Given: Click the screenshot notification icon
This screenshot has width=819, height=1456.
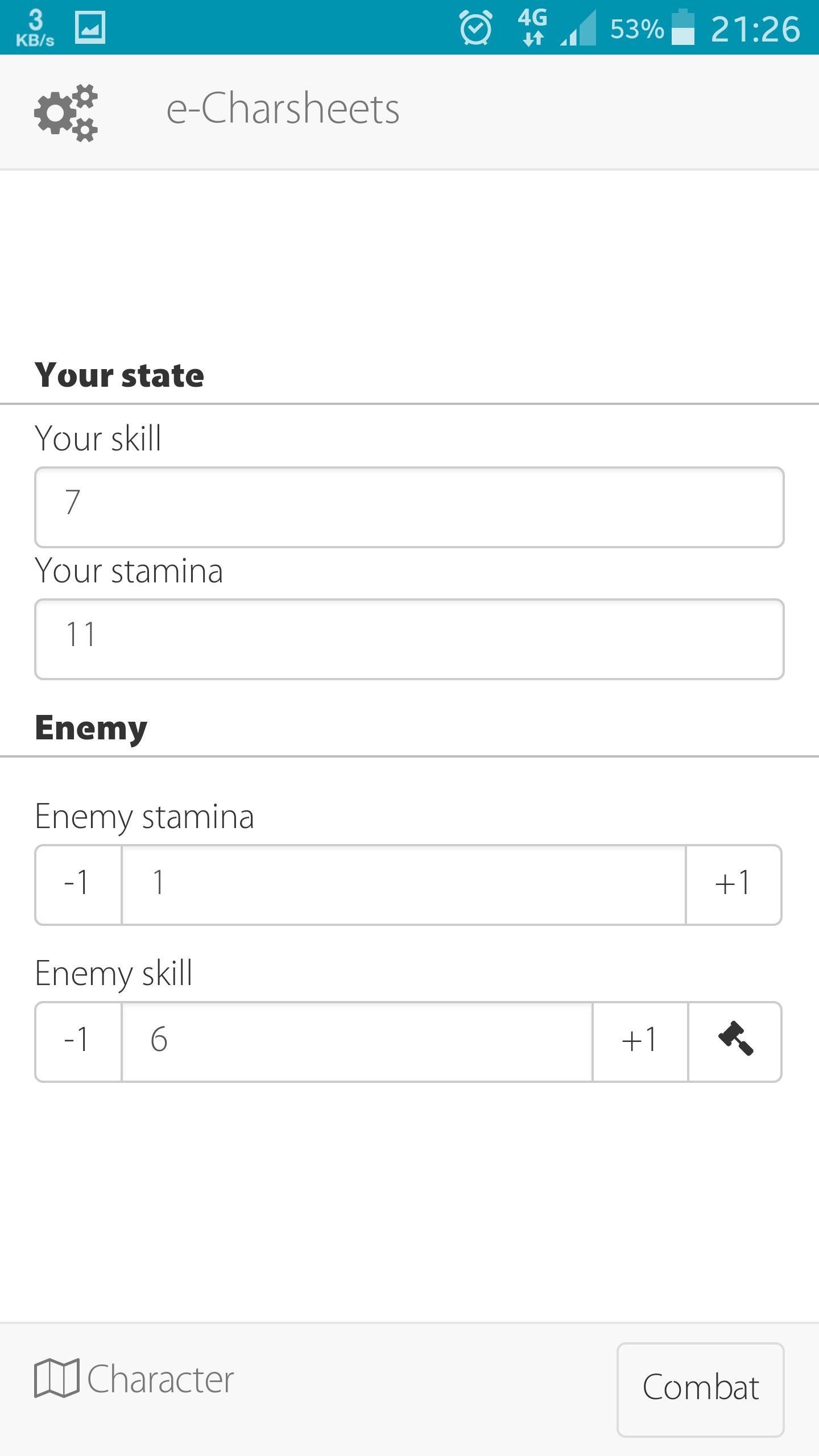Looking at the screenshot, I should tap(91, 26).
